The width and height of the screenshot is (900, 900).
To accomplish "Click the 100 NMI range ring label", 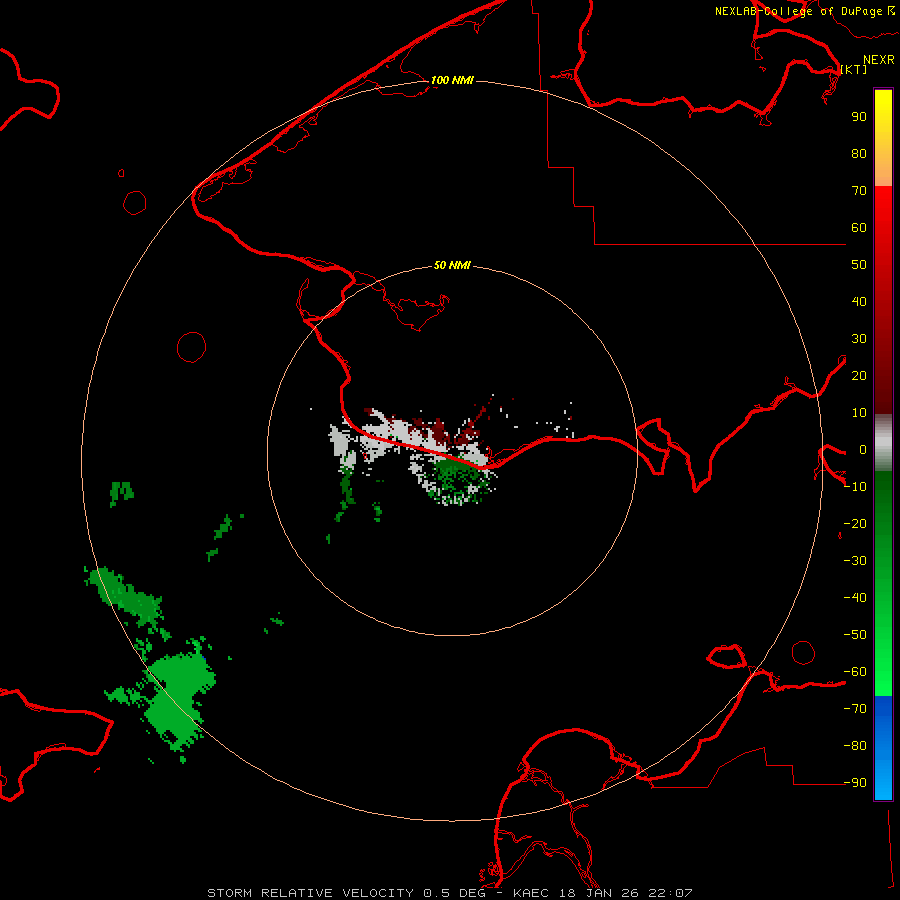I will (452, 80).
